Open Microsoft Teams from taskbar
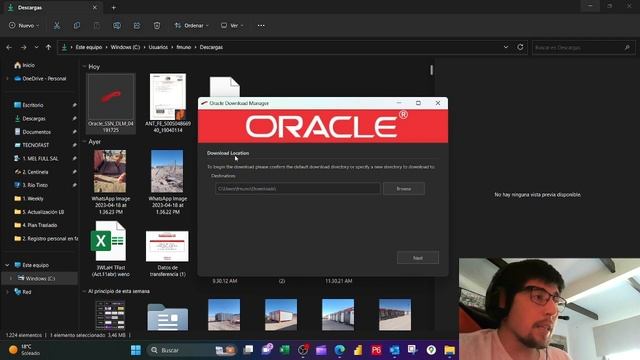The width and height of the screenshot is (640, 360). 267,350
